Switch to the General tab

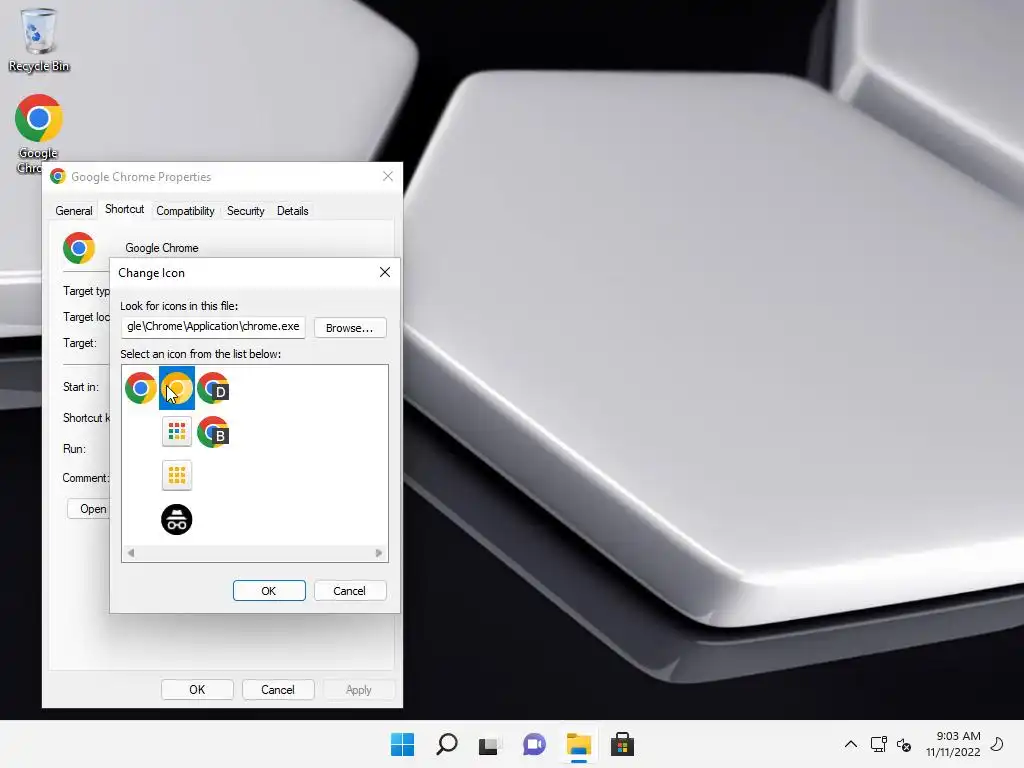coord(74,211)
